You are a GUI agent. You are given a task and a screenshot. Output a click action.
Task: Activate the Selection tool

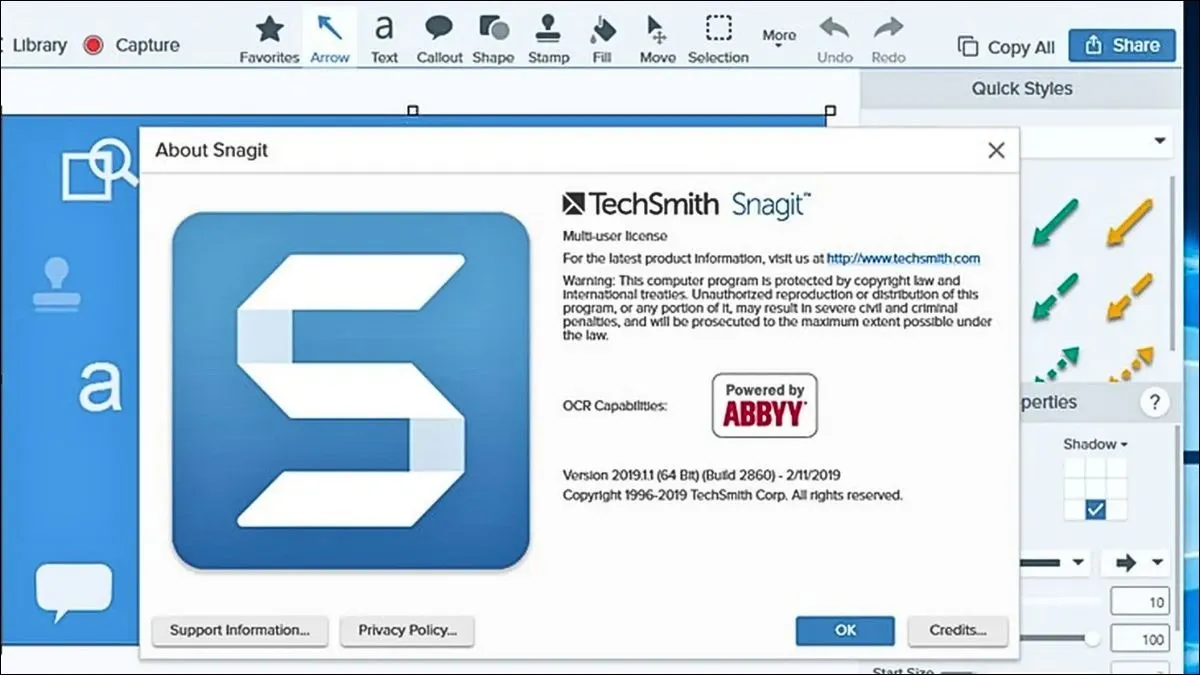pos(718,37)
